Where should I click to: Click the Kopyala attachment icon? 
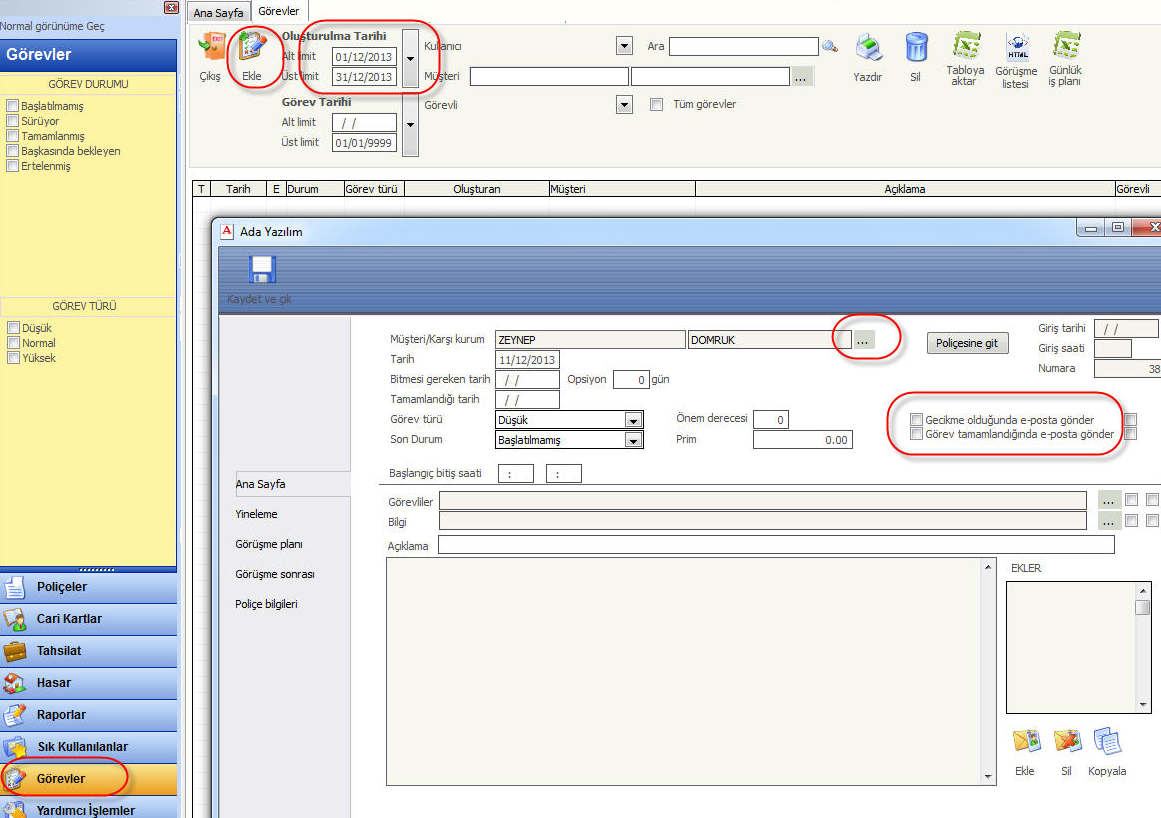coord(1107,743)
